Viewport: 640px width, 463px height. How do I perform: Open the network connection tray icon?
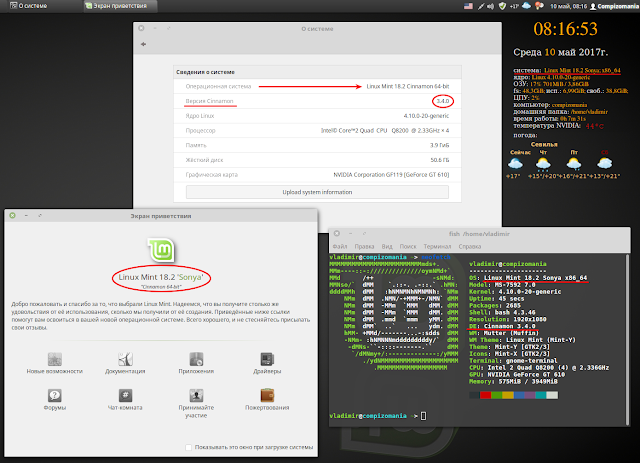(x=482, y=6)
